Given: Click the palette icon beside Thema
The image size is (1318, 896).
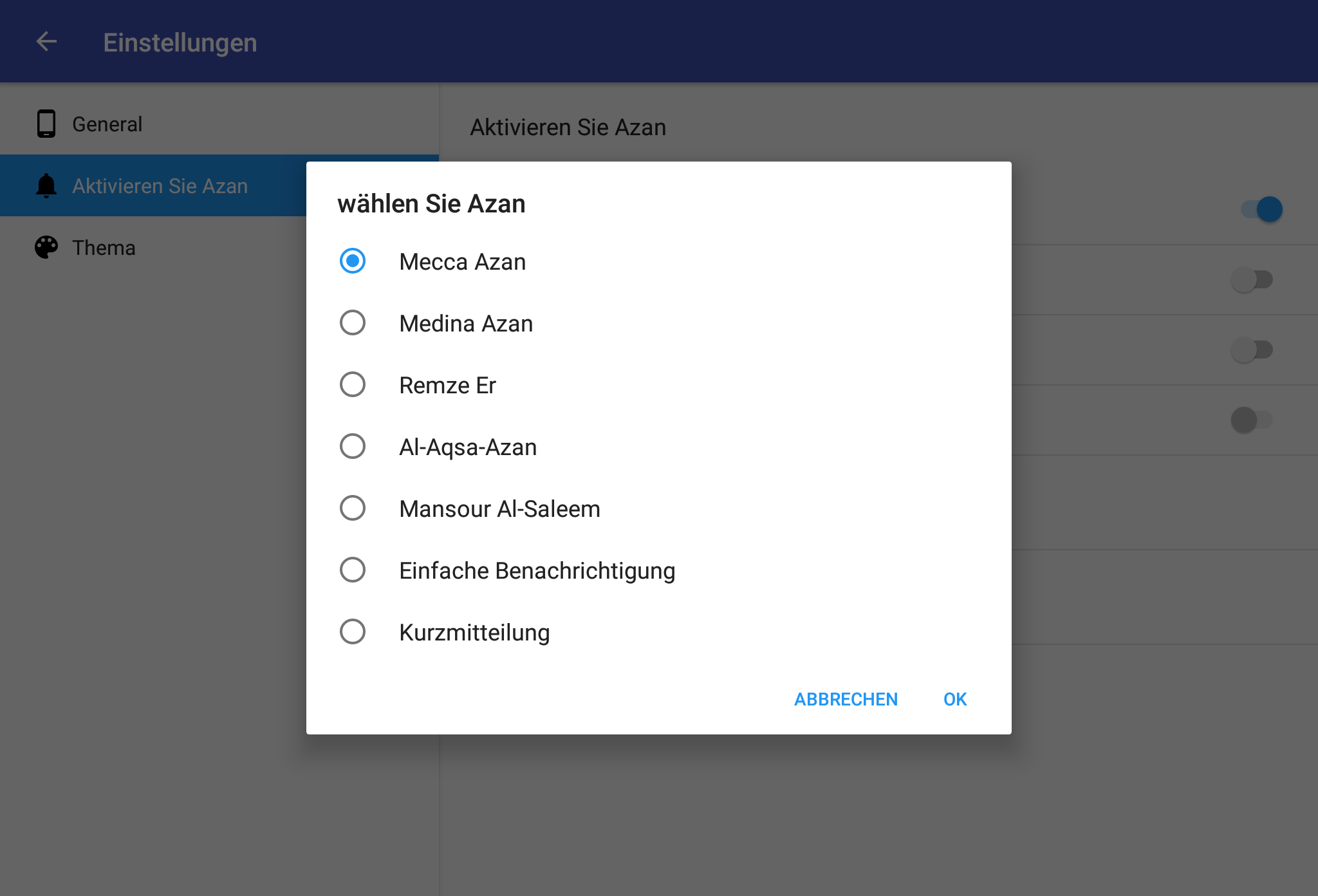Looking at the screenshot, I should [x=46, y=247].
